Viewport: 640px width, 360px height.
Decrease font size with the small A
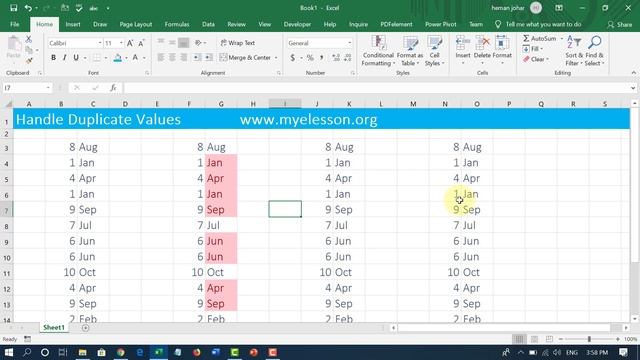tap(141, 43)
